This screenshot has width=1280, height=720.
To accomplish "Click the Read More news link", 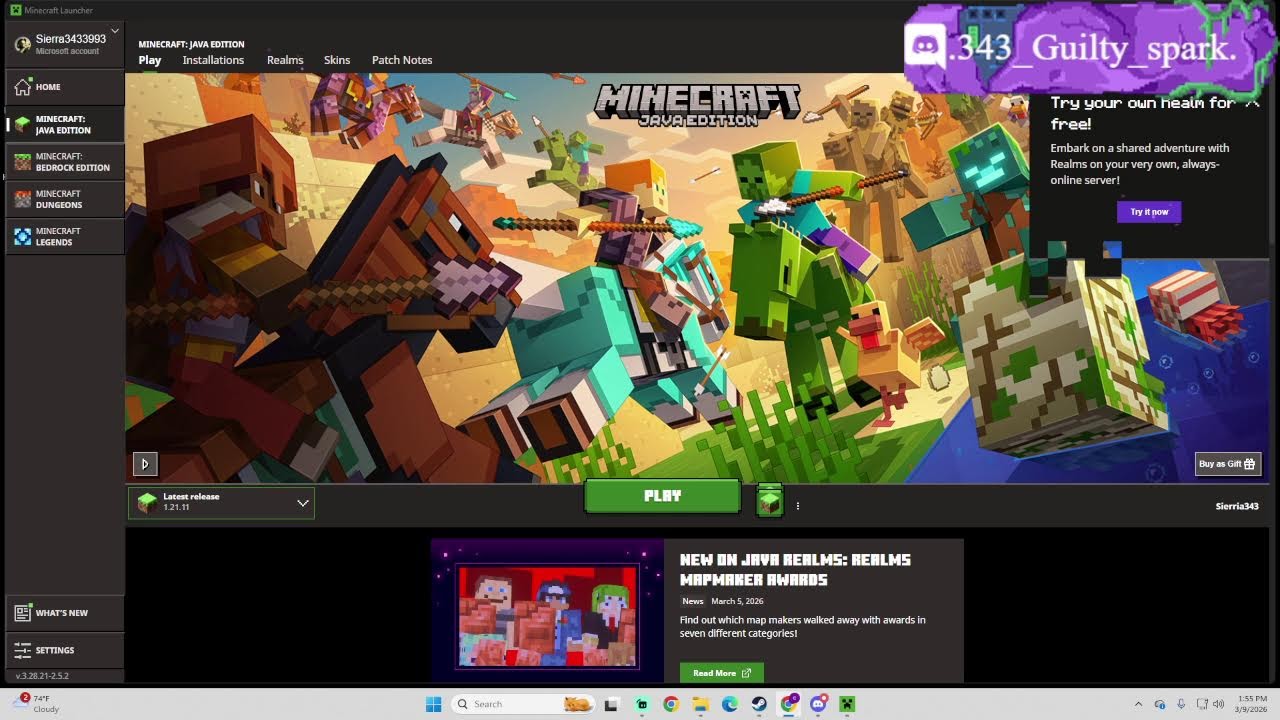I will pos(721,673).
